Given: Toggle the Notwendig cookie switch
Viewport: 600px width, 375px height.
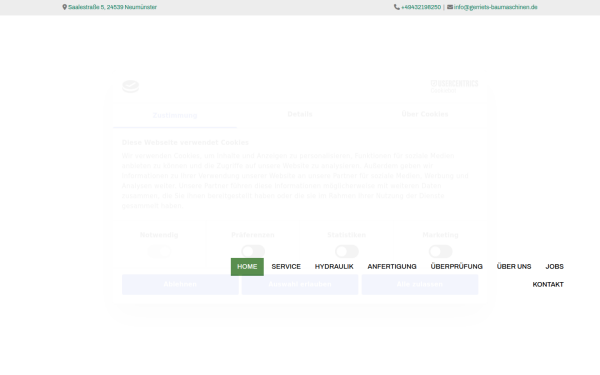Looking at the screenshot, I should [x=159, y=251].
